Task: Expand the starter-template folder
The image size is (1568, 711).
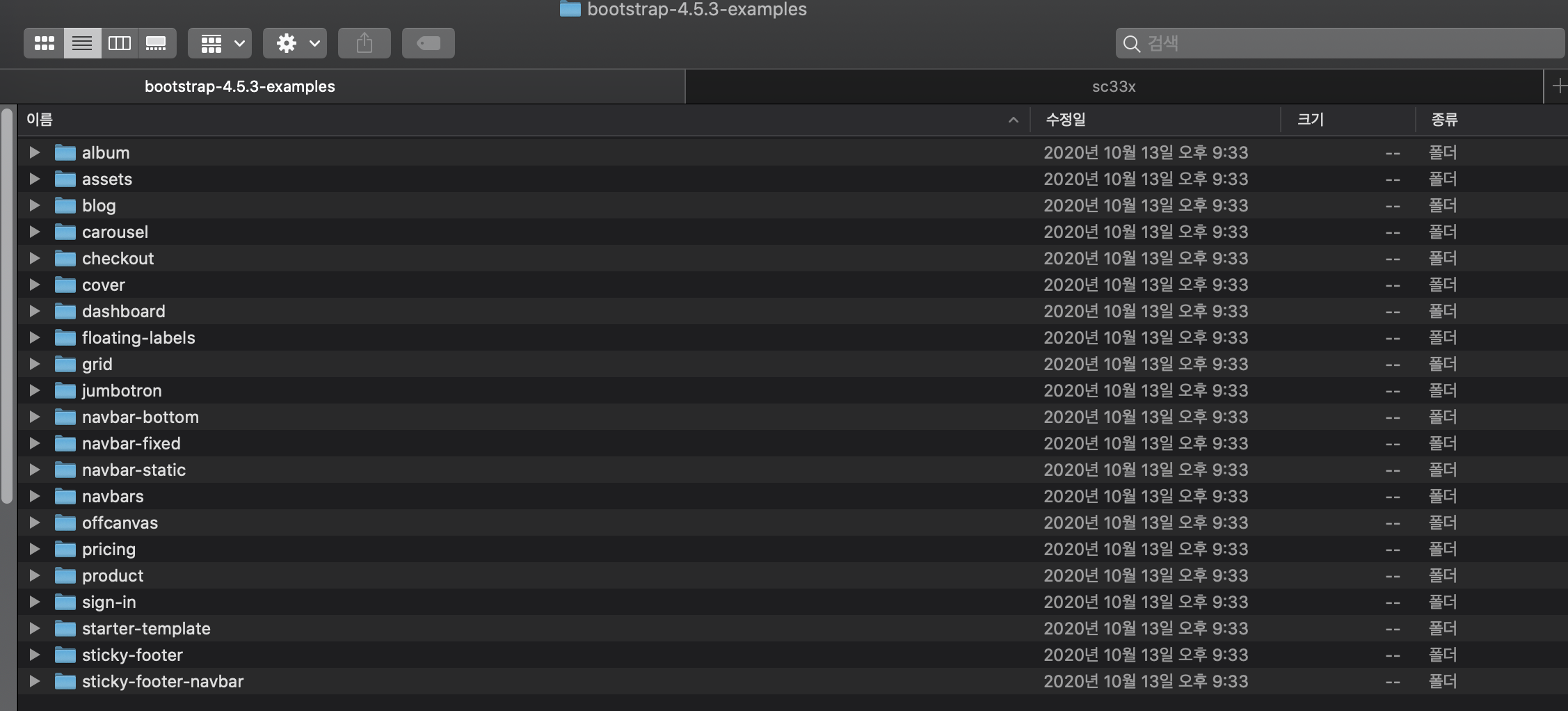Action: coord(34,628)
